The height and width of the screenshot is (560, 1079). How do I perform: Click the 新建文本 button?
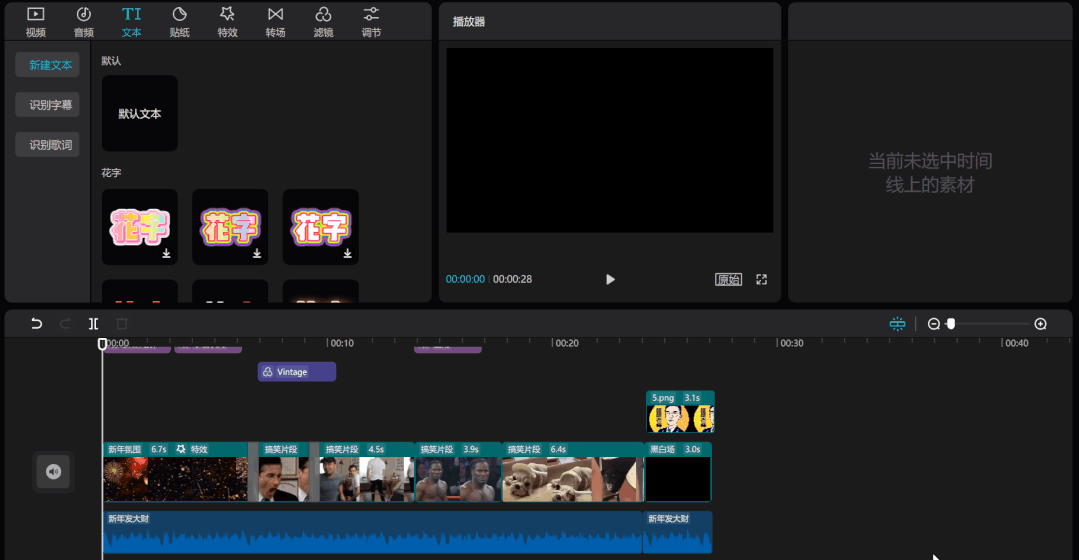point(47,65)
